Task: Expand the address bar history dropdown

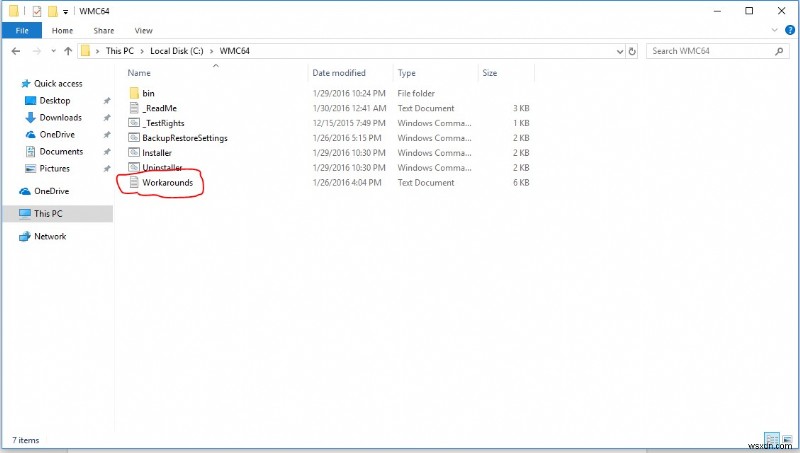Action: point(620,51)
